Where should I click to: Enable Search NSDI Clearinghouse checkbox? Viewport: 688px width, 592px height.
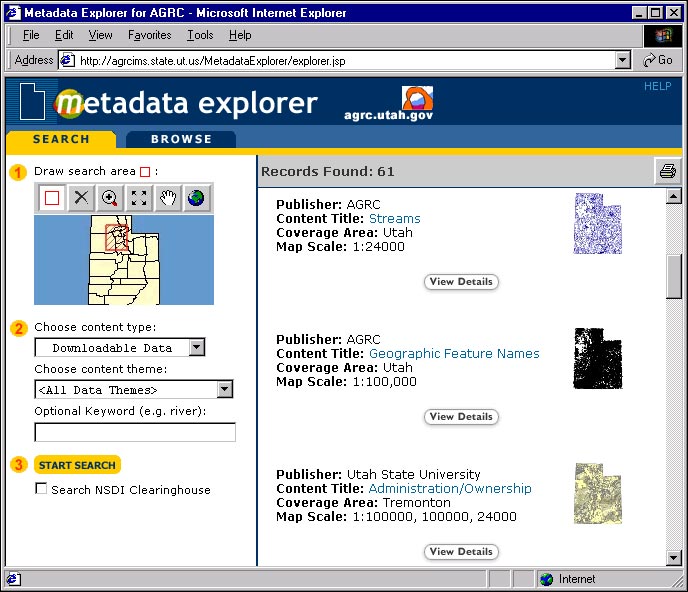tap(41, 488)
